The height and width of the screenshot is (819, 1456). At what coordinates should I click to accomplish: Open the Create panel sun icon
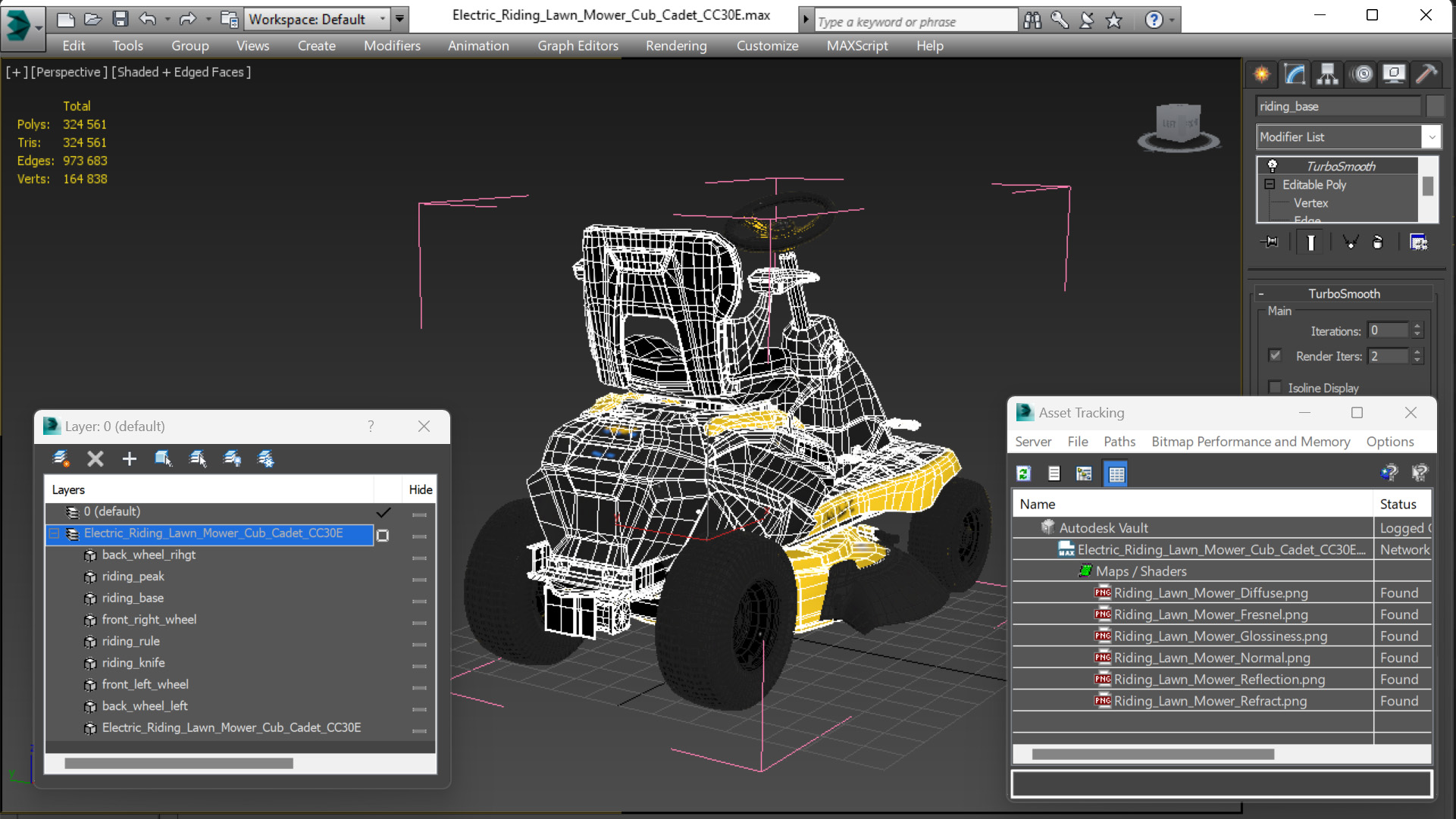(x=1262, y=73)
